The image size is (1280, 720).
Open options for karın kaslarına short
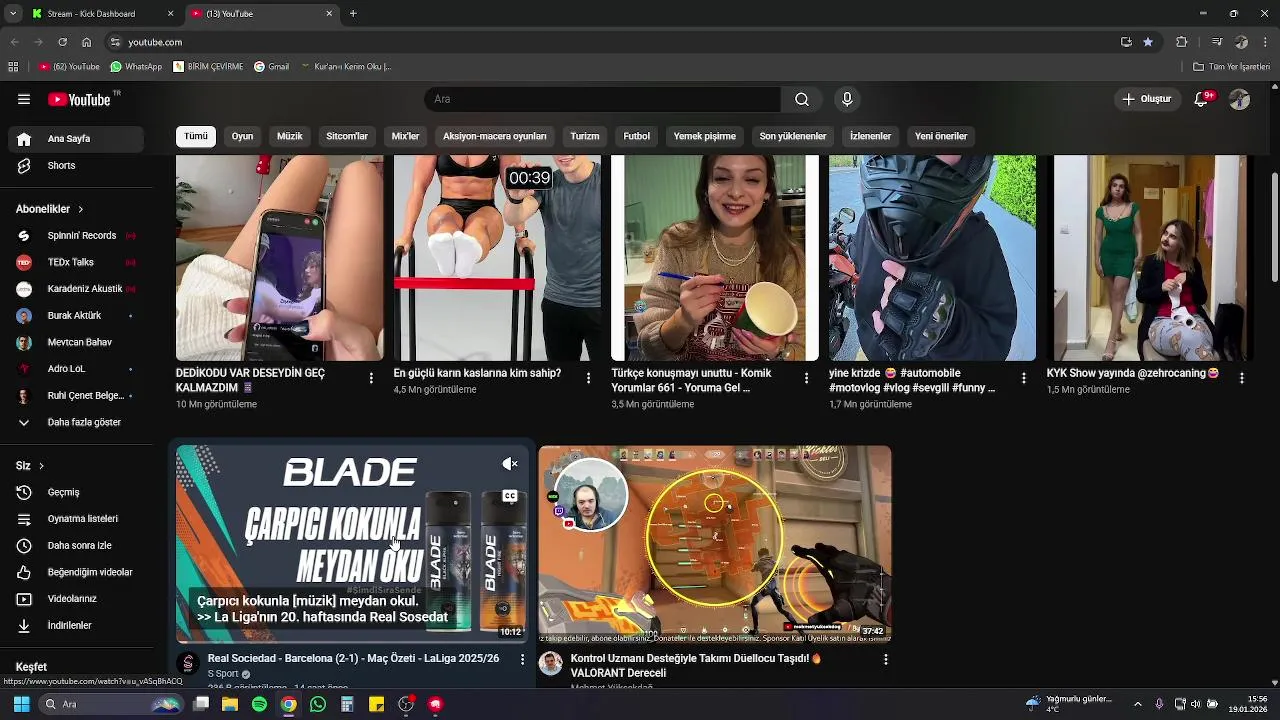click(x=588, y=378)
